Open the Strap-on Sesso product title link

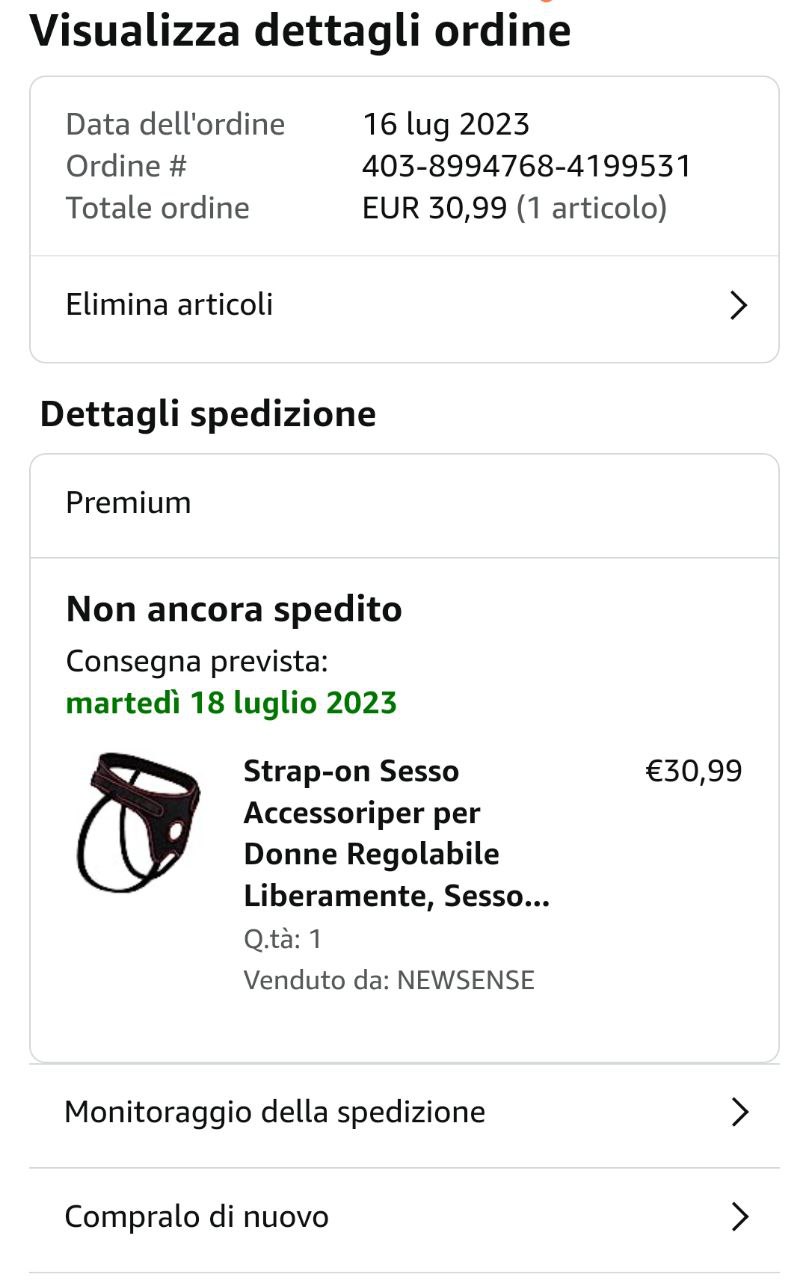(396, 834)
